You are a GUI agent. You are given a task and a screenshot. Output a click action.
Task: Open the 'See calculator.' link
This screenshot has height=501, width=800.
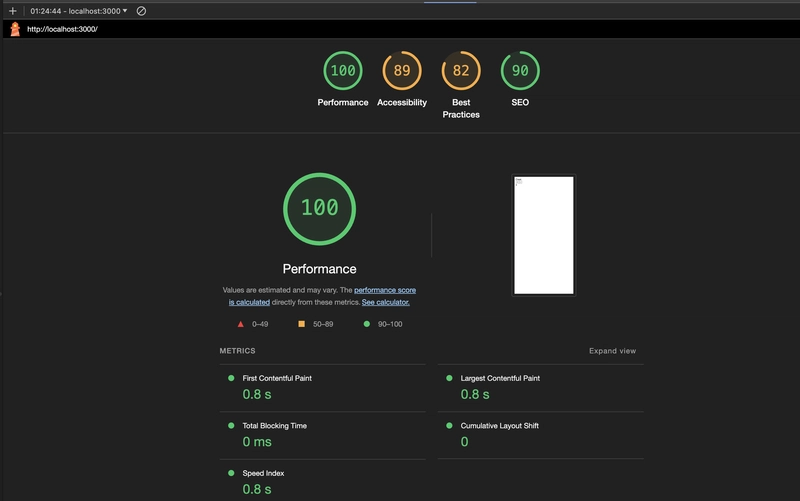click(386, 302)
